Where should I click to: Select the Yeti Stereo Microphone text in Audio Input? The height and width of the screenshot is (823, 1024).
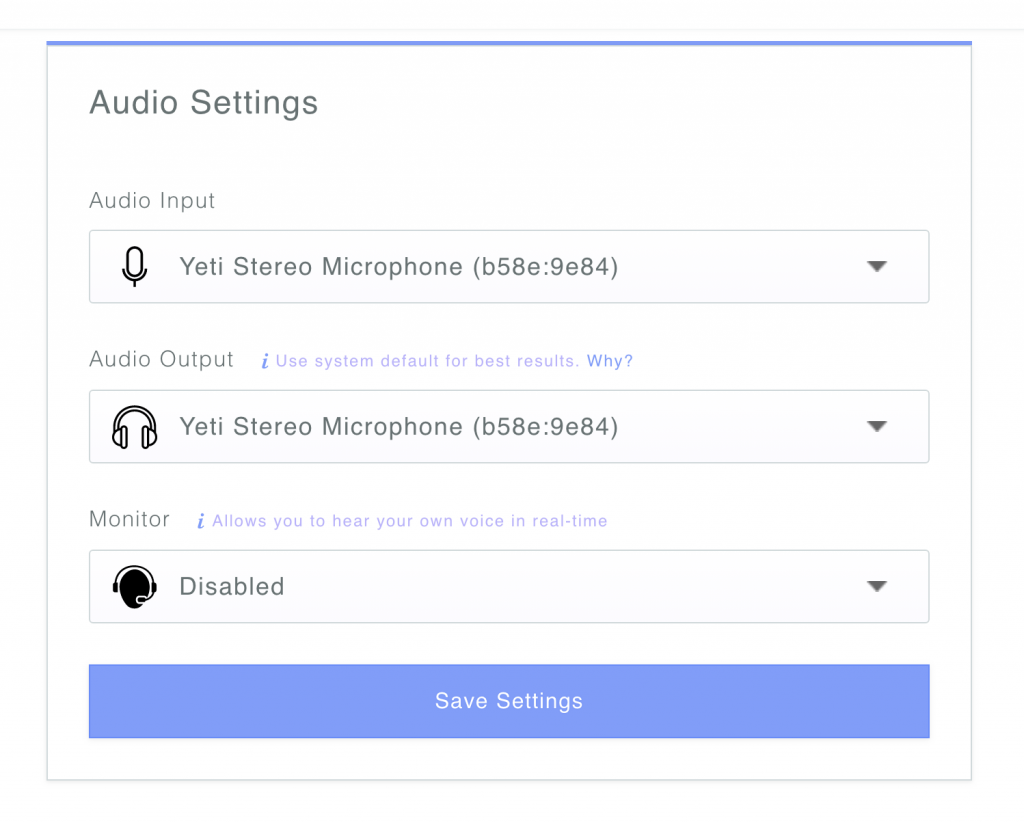(x=398, y=267)
